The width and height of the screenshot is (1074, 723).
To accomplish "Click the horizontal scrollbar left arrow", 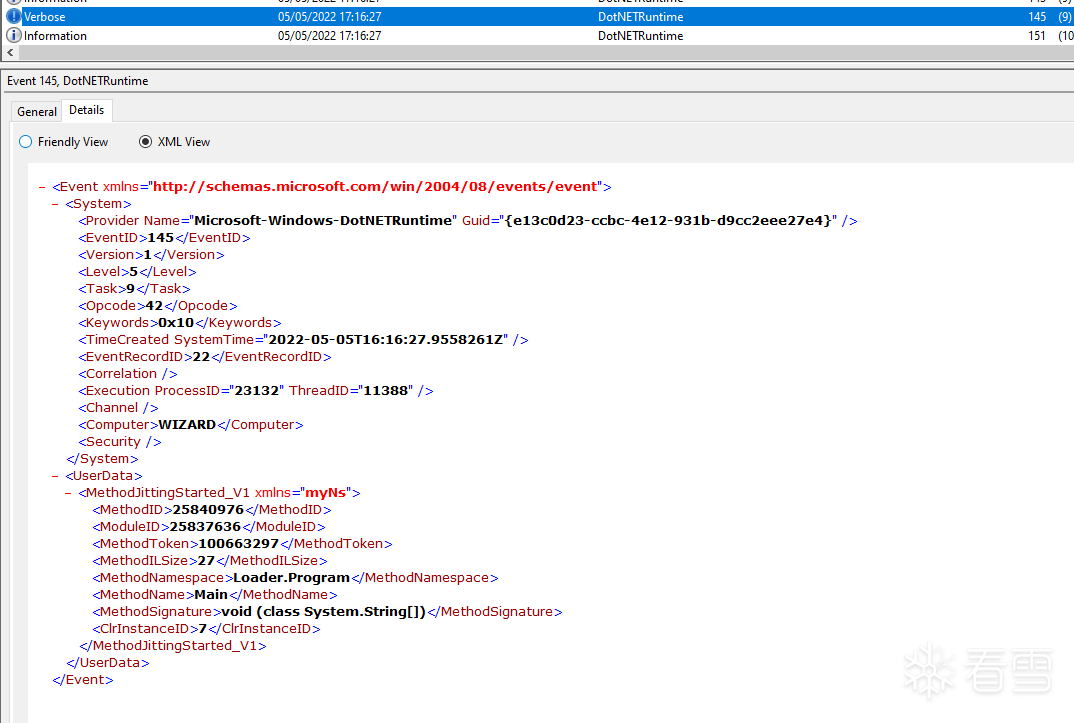I will point(10,53).
